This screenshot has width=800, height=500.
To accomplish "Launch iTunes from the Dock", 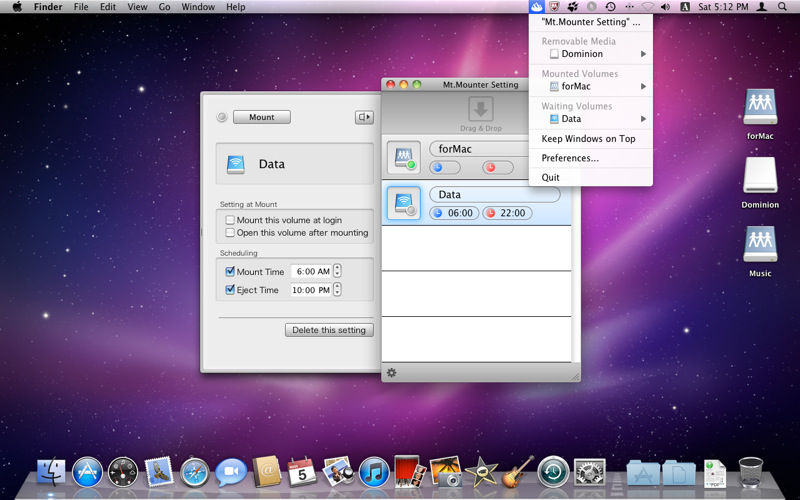I will 373,471.
